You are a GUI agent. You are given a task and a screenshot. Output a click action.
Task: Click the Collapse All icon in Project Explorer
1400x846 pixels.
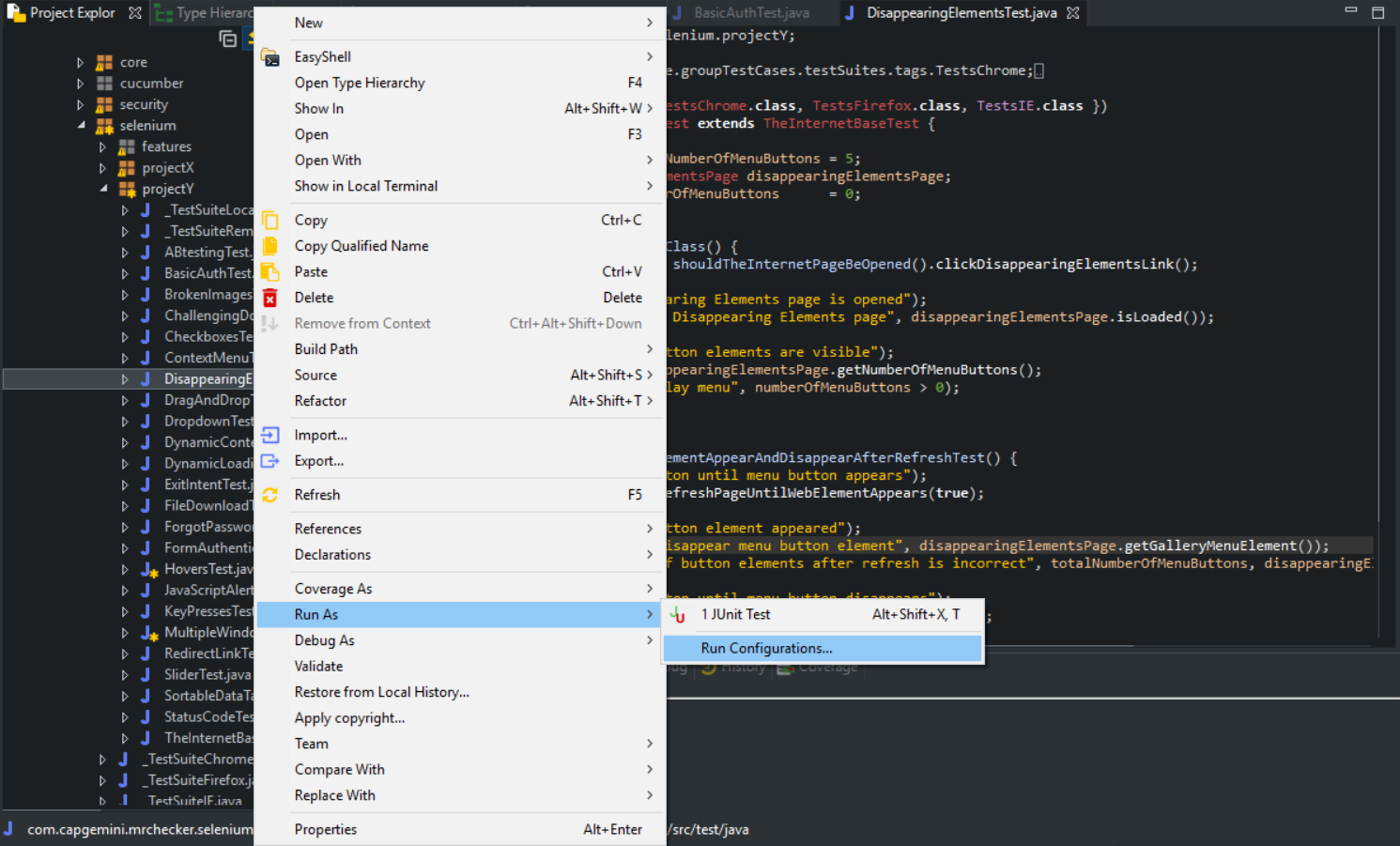tap(227, 38)
